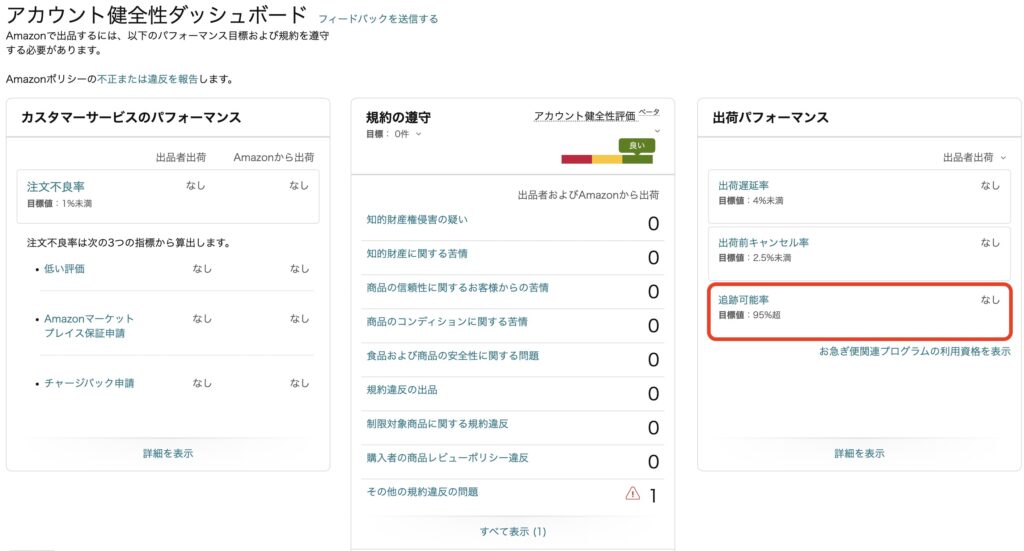Image resolution: width=1024 pixels, height=551 pixels.
Task: Click the アカウント健全性ダッシュボード page title
Action: [157, 14]
